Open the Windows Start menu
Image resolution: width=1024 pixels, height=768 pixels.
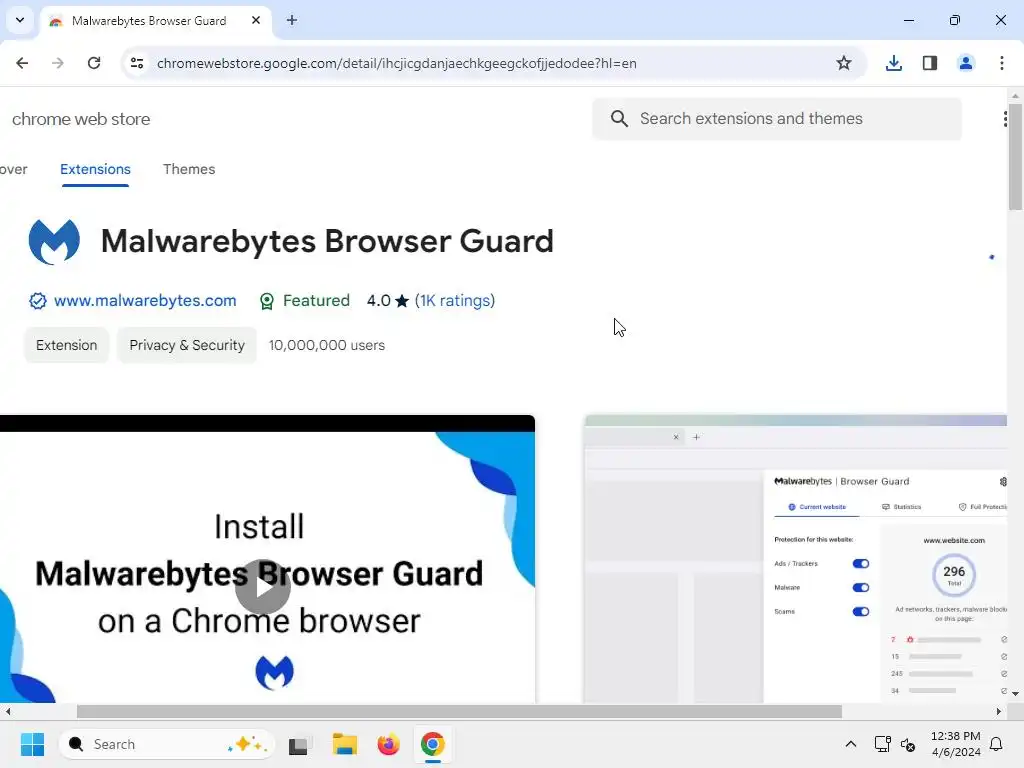click(x=33, y=744)
